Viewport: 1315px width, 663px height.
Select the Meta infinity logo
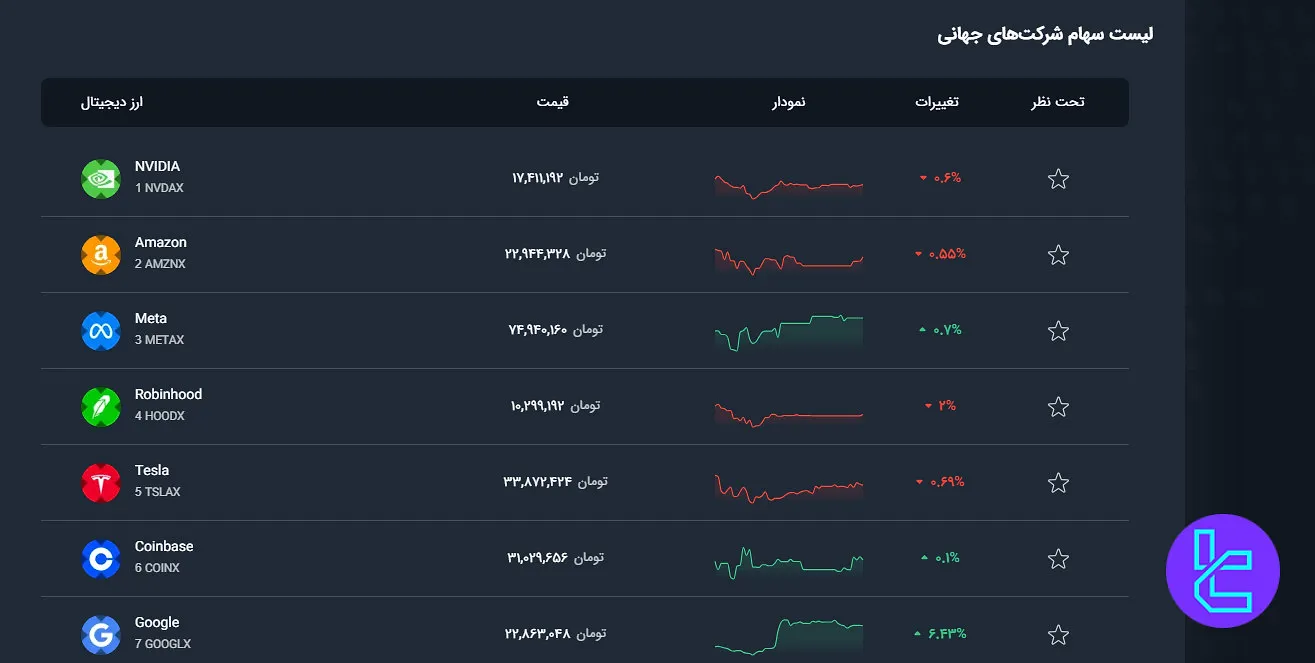pyautogui.click(x=100, y=330)
